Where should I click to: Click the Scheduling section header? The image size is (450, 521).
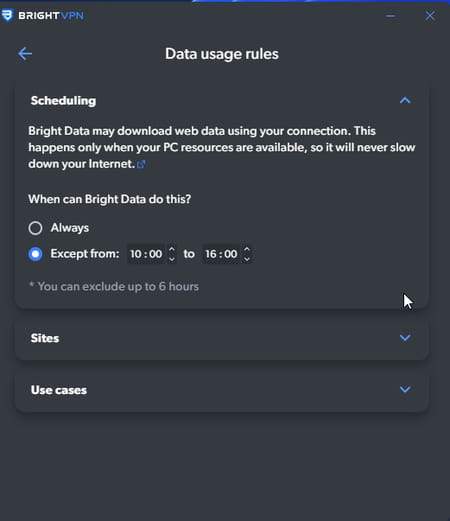pos(222,101)
